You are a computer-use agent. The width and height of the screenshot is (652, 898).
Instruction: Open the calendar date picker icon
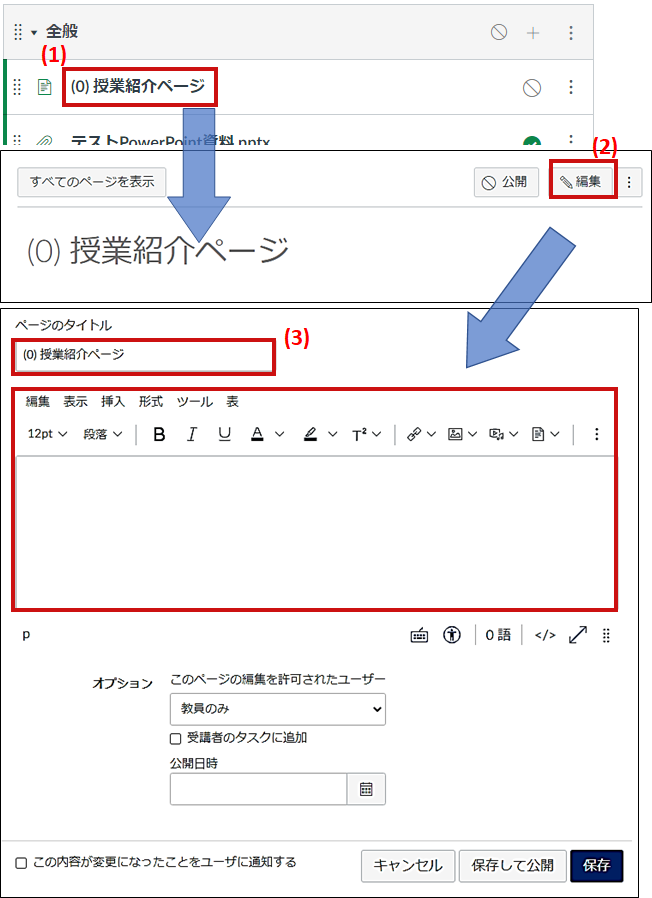(x=366, y=789)
